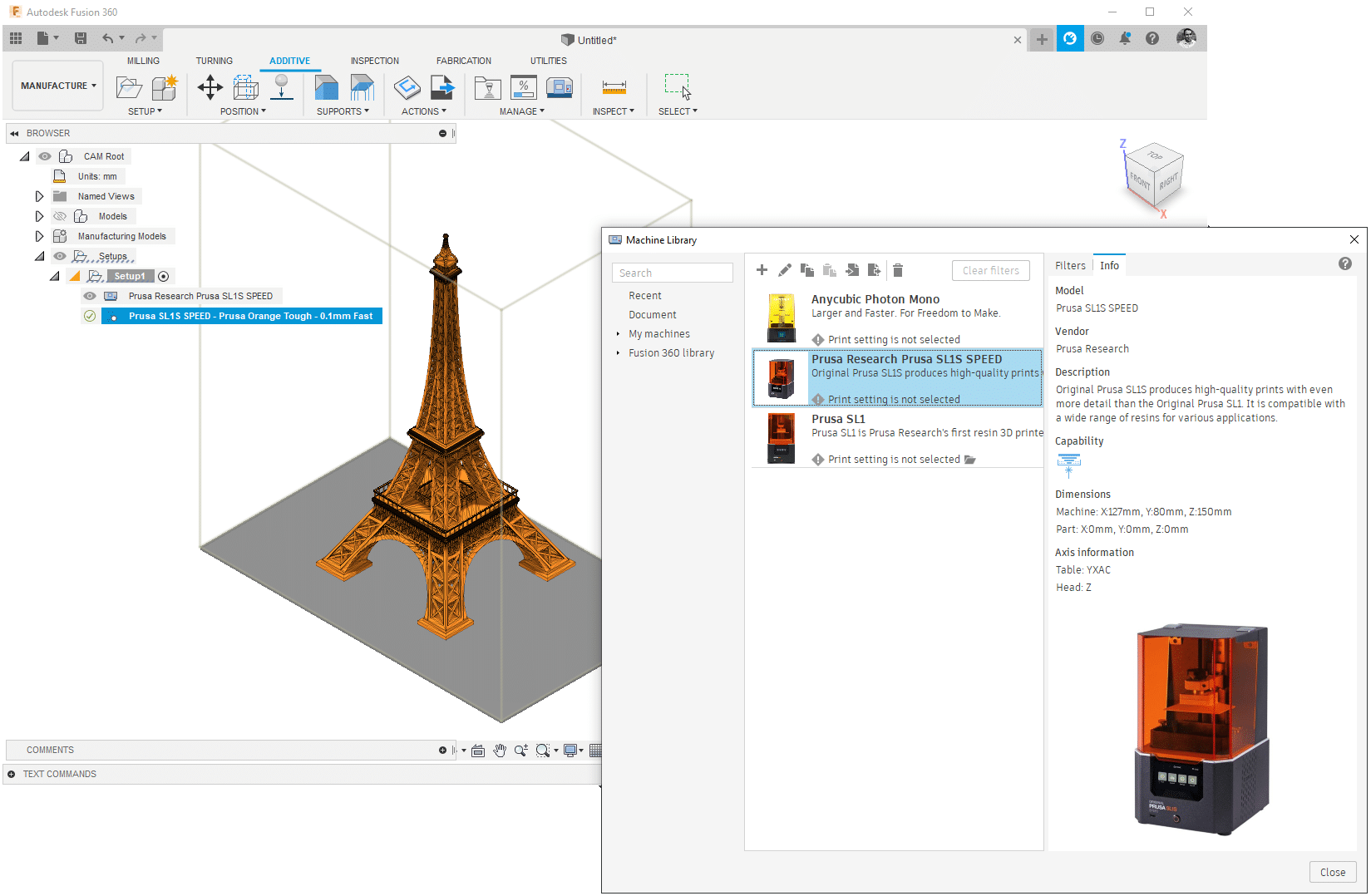The width and height of the screenshot is (1371, 896).
Task: Expand My machines in library tree
Action: click(x=618, y=334)
